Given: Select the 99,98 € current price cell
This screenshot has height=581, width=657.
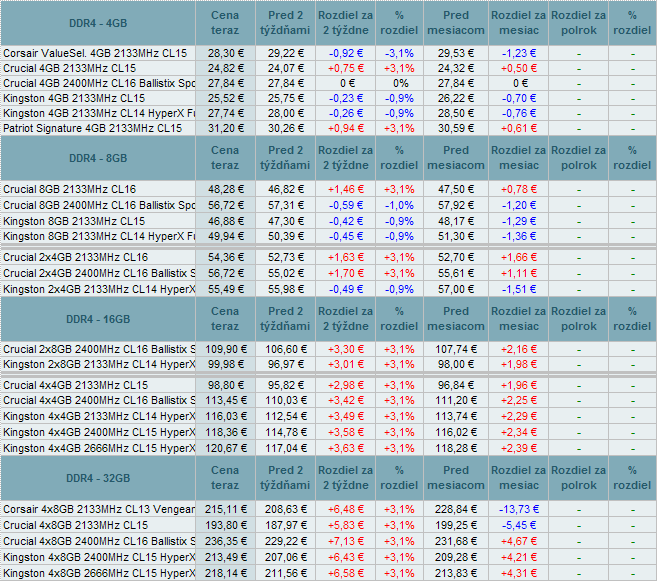Looking at the screenshot, I should [x=225, y=364].
